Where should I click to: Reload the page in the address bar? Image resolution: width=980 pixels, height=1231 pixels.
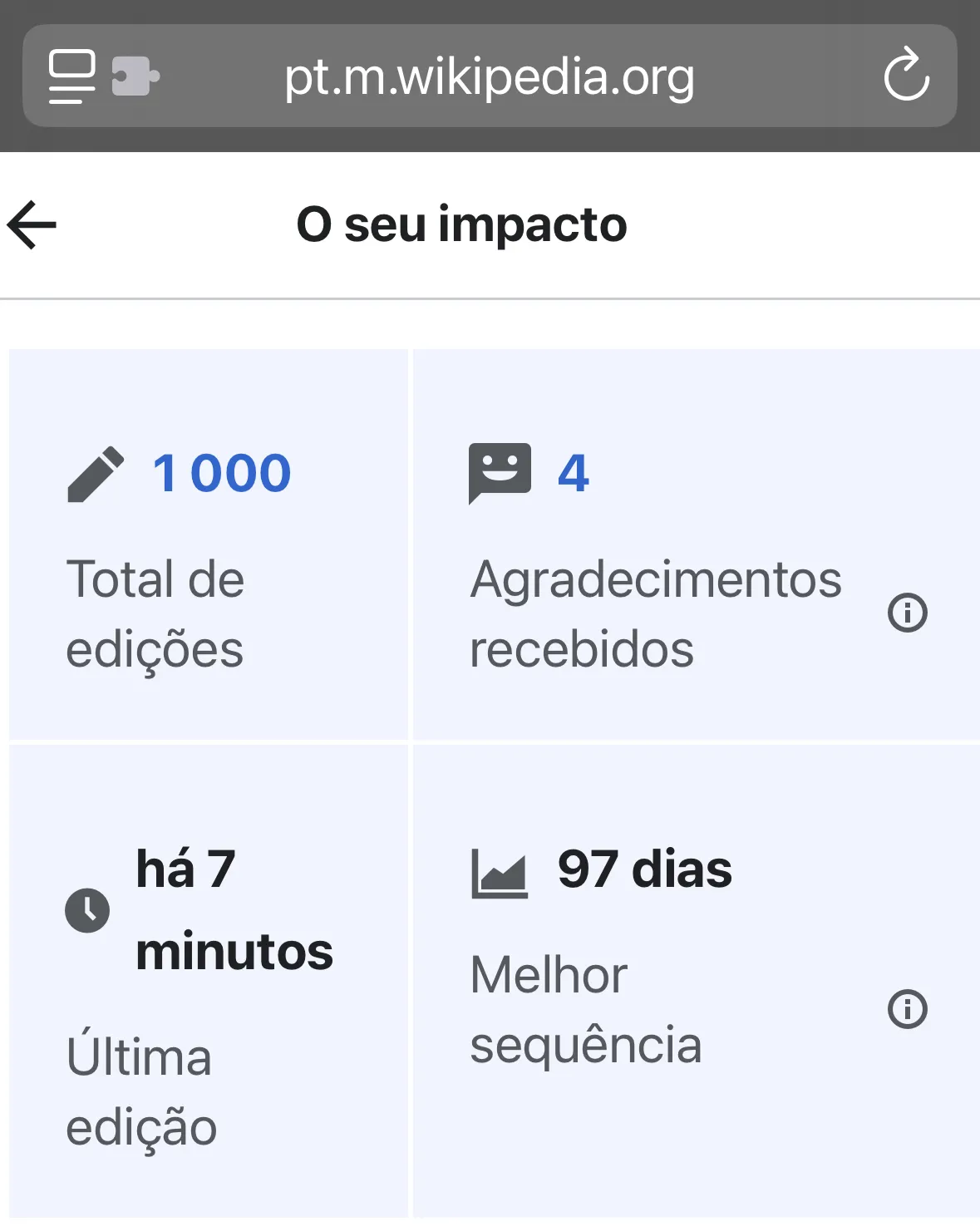[906, 75]
